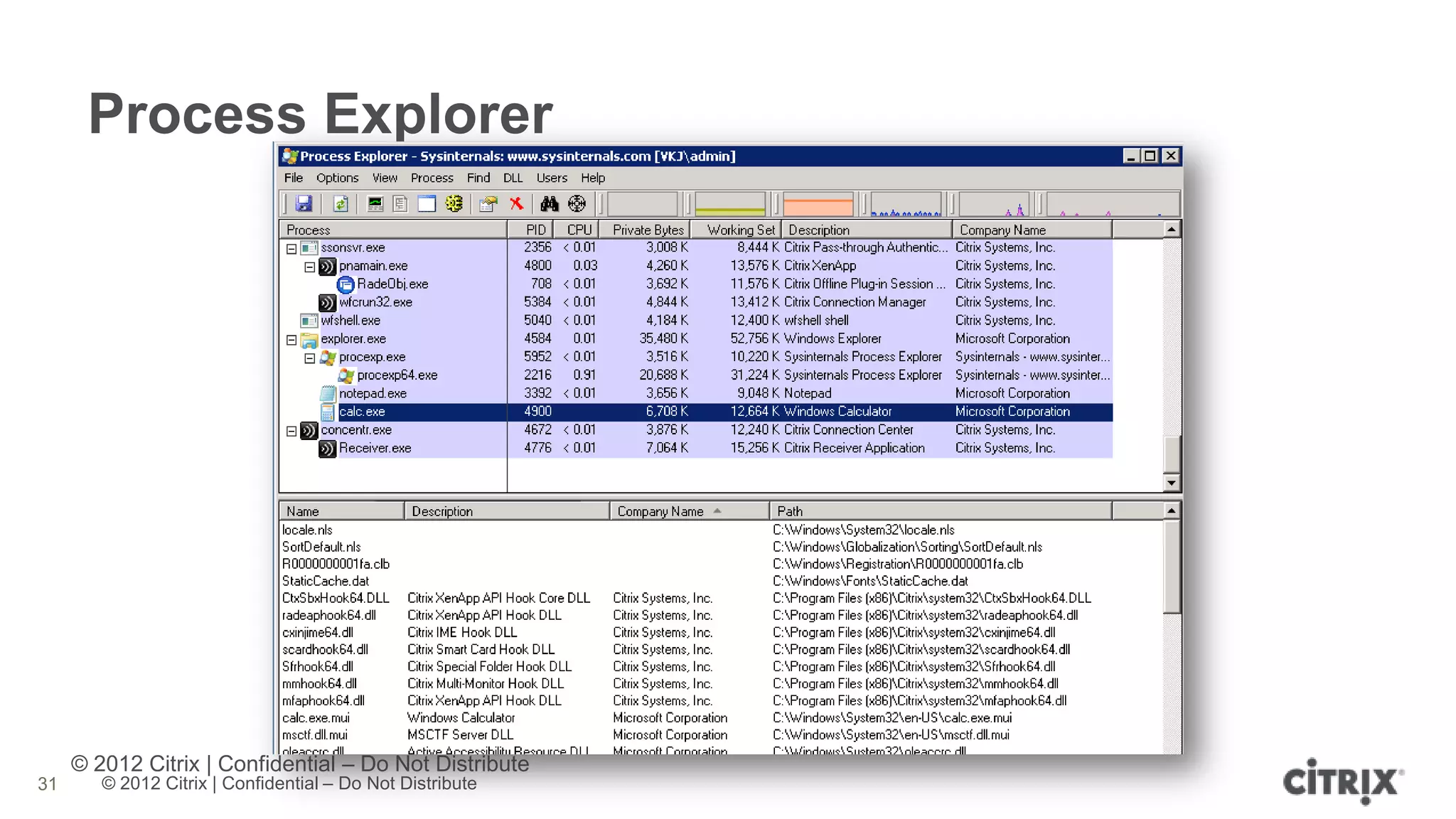This screenshot has width=1456, height=819.
Task: Click the wfcrun32.exe process icon
Action: click(x=327, y=303)
